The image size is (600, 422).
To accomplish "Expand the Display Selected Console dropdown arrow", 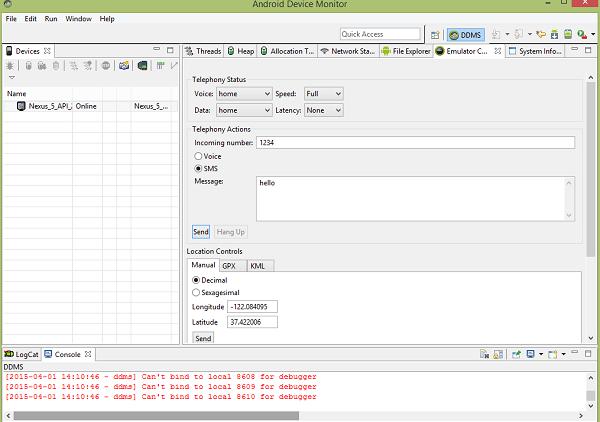I will (x=541, y=354).
